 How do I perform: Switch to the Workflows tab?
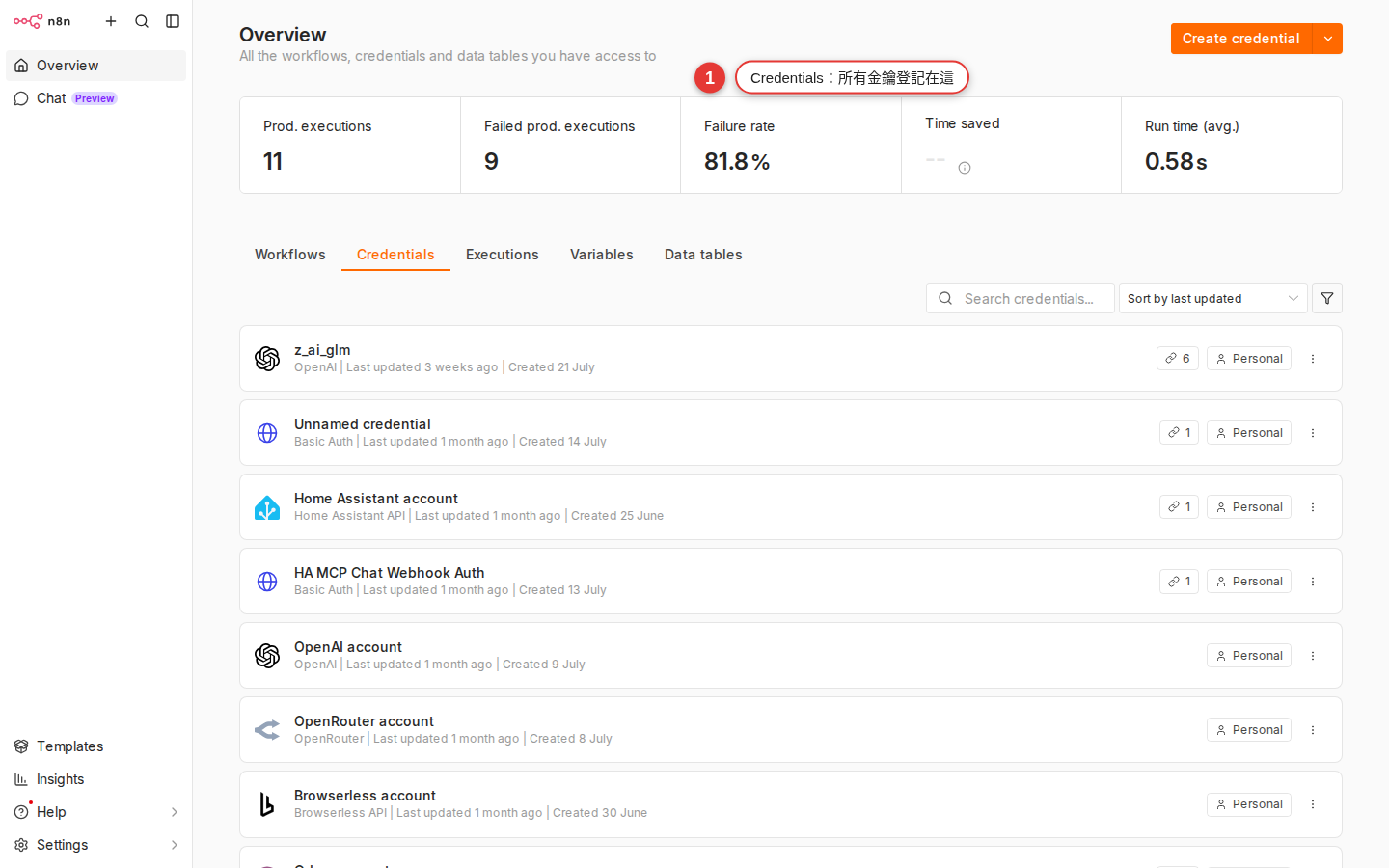[x=290, y=255]
